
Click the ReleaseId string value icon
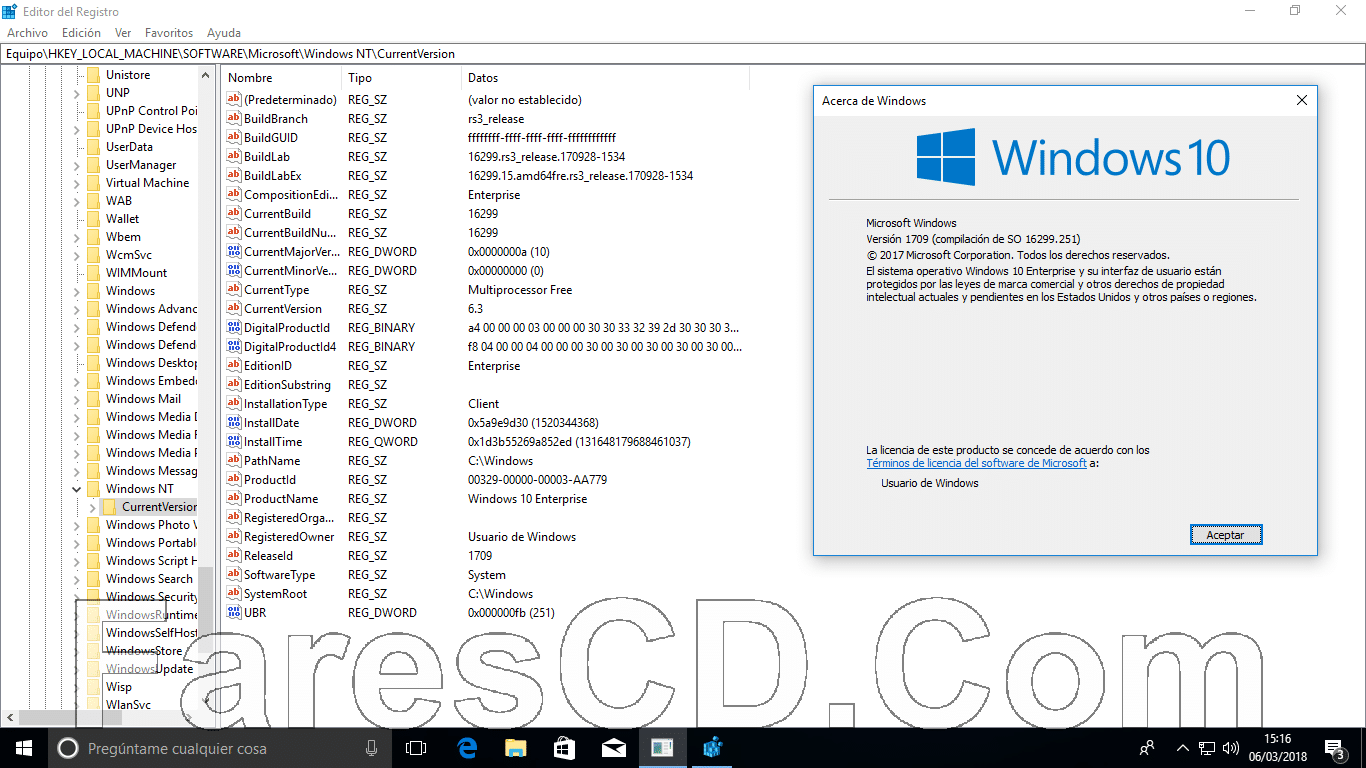coord(234,555)
